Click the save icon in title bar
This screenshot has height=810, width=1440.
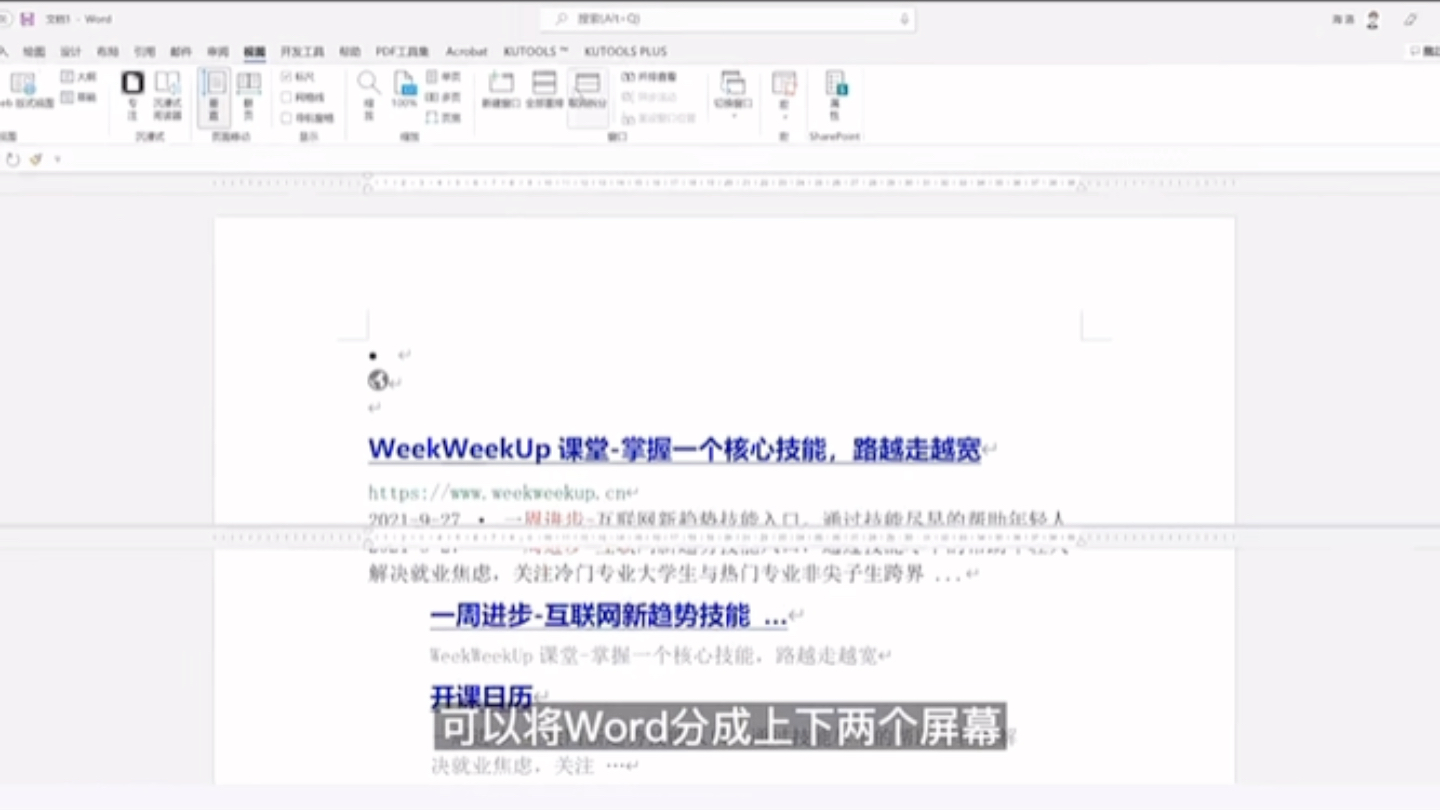tap(27, 19)
